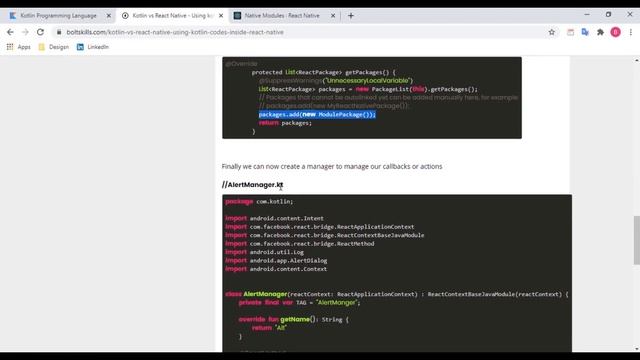Go back to the previous page
This screenshot has width=640, height=360.
[x=10, y=32]
